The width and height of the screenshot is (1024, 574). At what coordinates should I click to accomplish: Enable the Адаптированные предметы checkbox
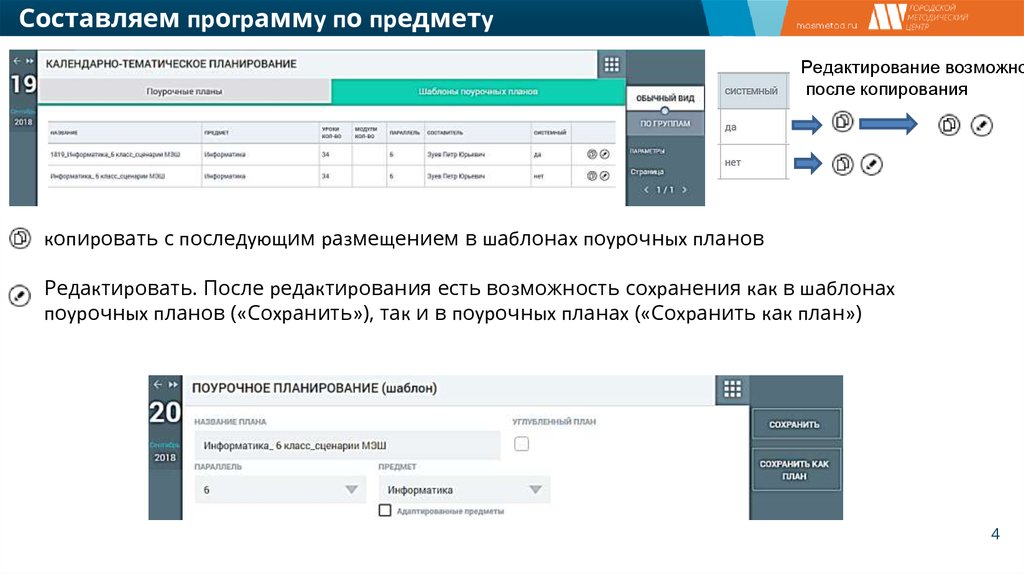point(385,511)
